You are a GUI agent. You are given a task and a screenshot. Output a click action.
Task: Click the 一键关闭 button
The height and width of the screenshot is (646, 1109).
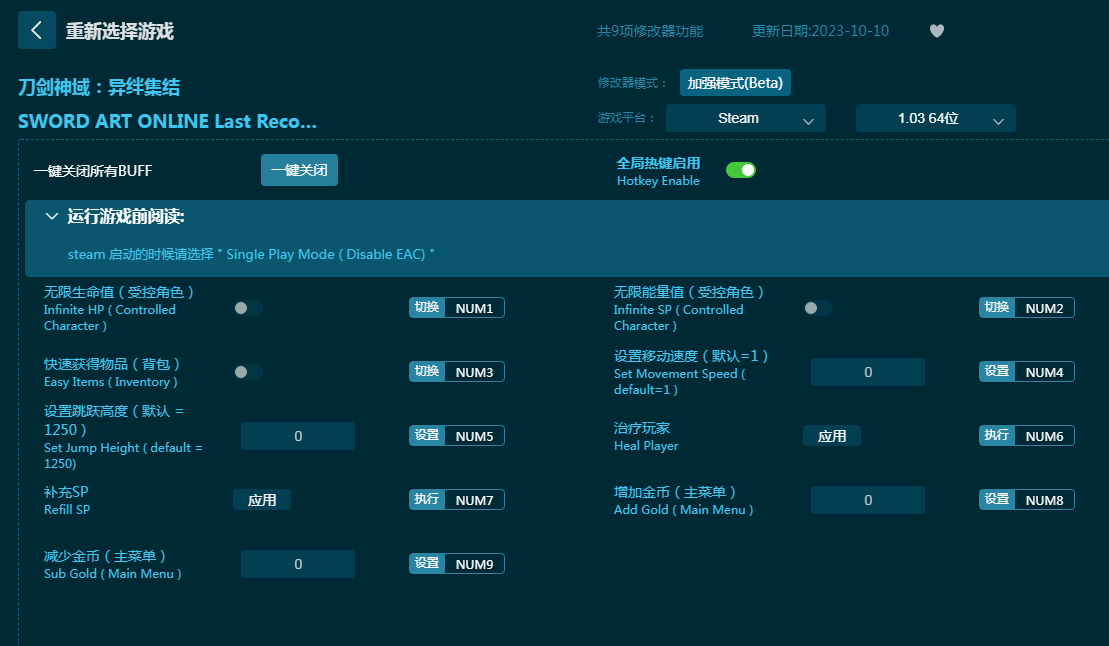pyautogui.click(x=299, y=170)
